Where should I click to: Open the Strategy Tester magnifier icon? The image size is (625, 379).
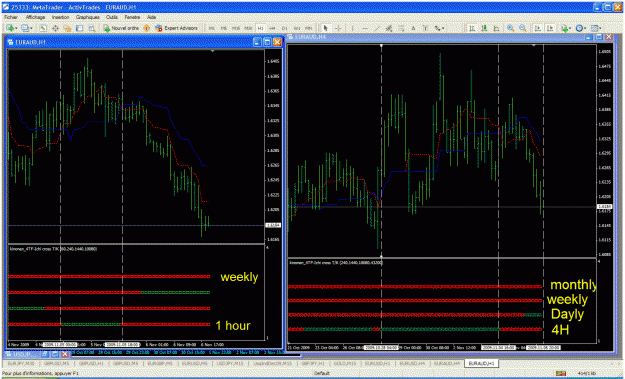coord(92,28)
